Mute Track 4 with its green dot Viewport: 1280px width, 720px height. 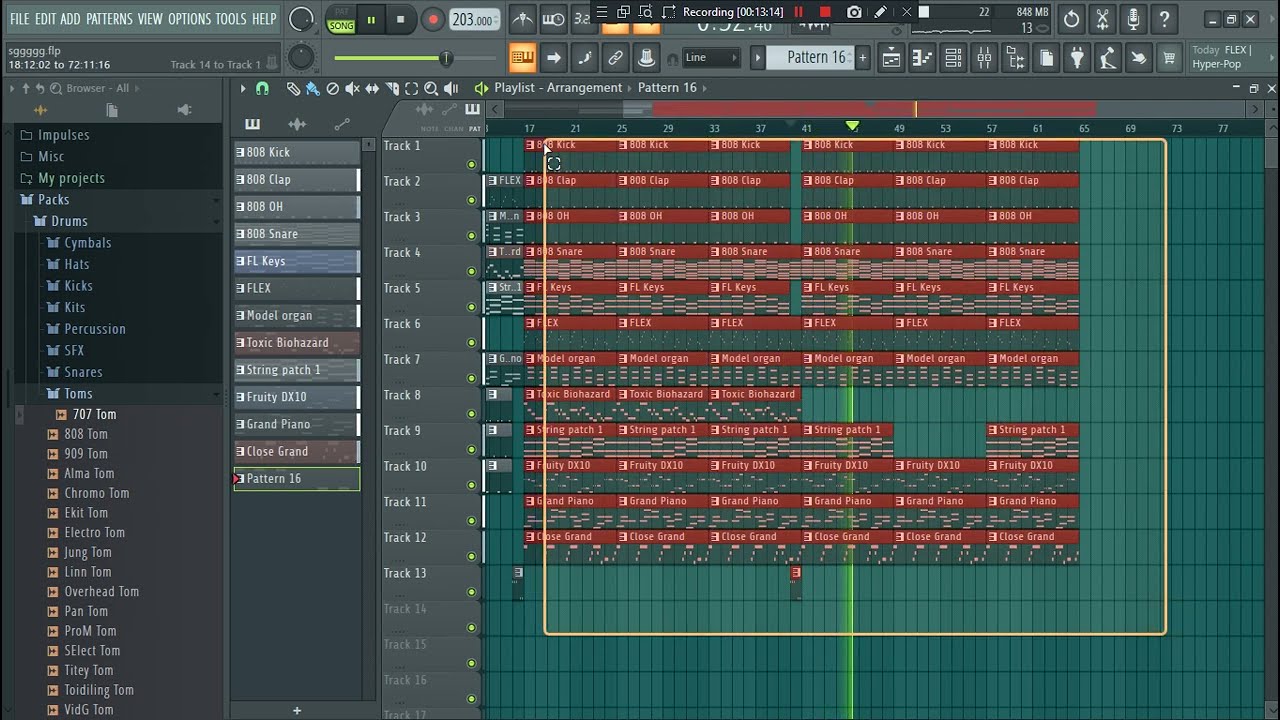pos(472,271)
